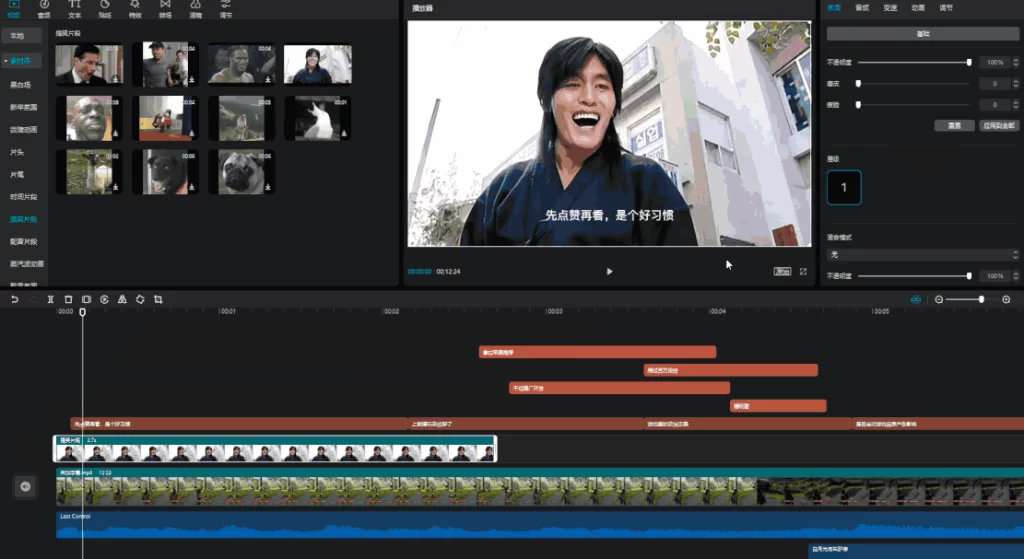Viewport: 1024px width, 559px height.
Task: Switch to the 动画 animation tab
Action: (x=918, y=8)
